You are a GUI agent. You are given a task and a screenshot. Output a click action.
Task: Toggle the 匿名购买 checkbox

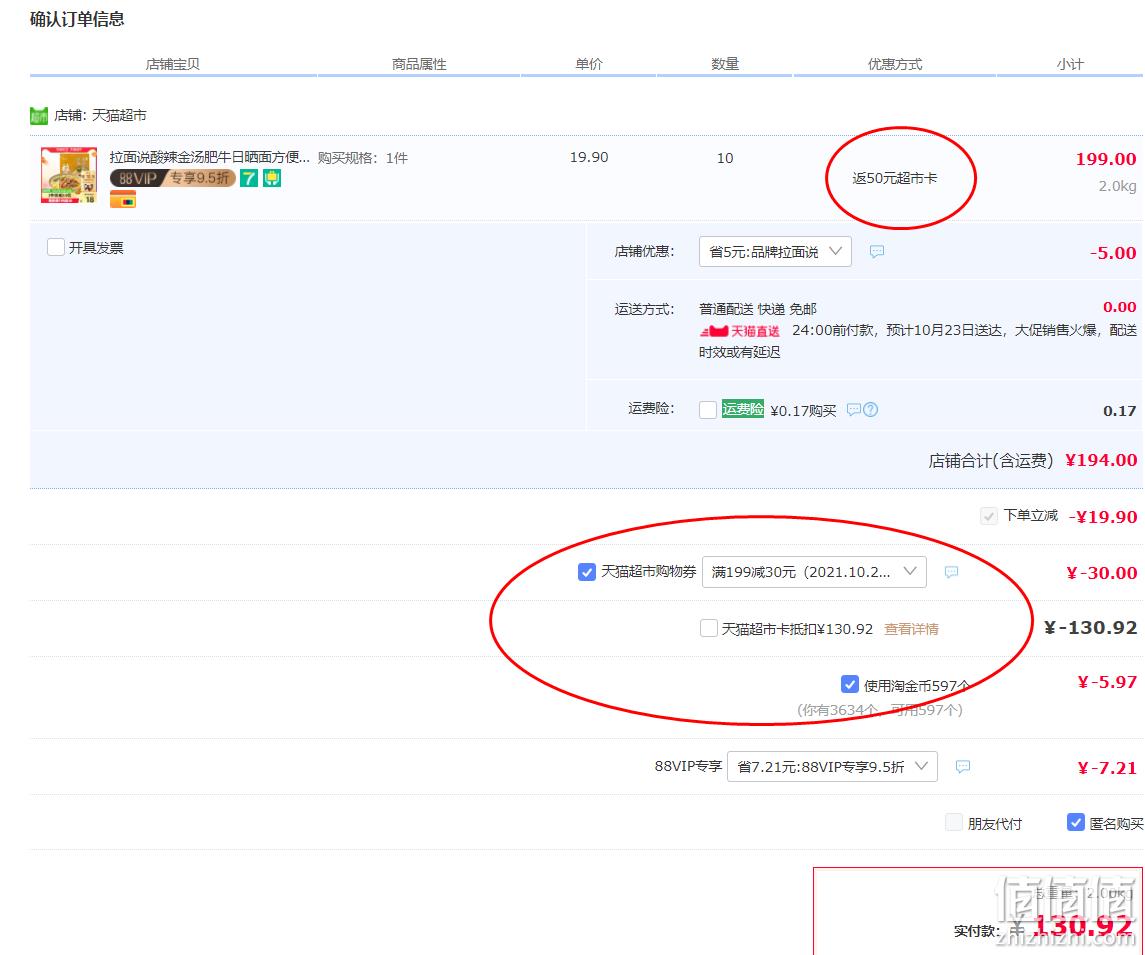click(x=1076, y=823)
